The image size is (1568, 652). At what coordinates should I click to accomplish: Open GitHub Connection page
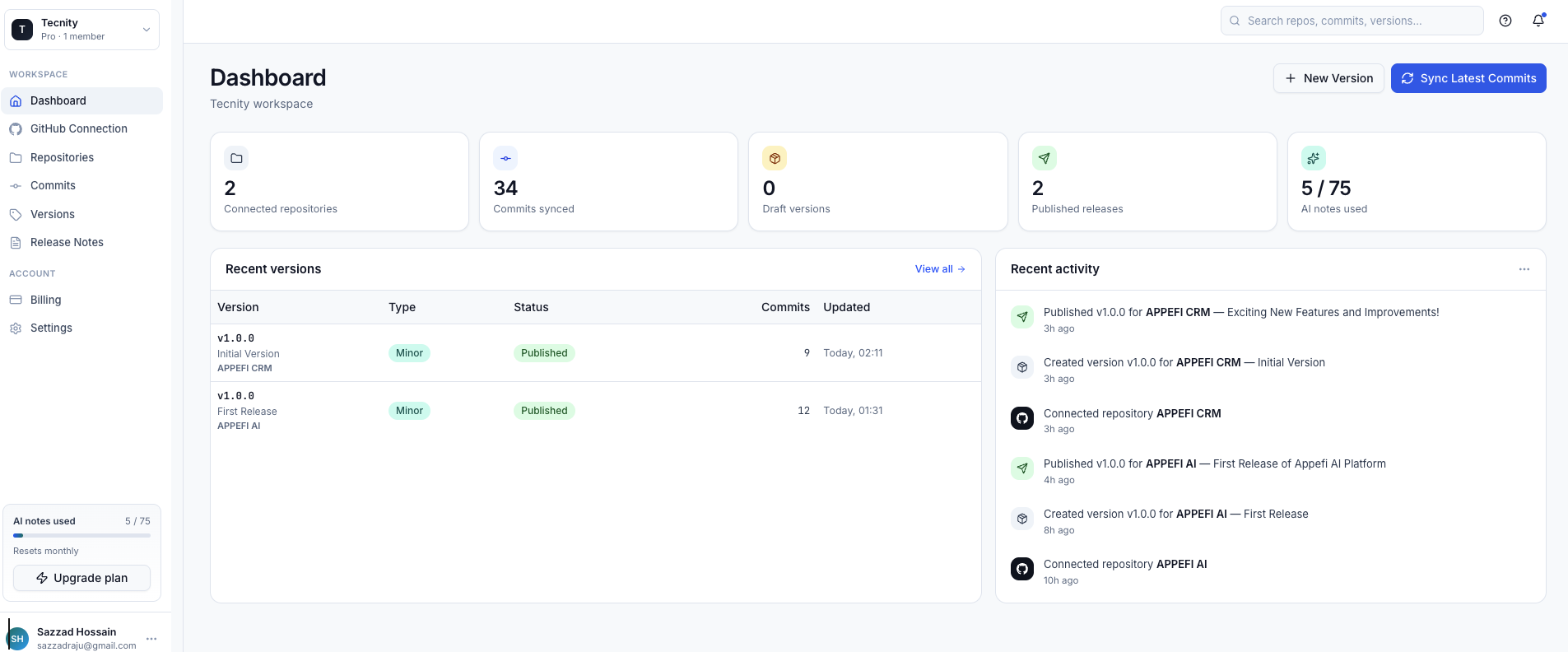click(82, 128)
